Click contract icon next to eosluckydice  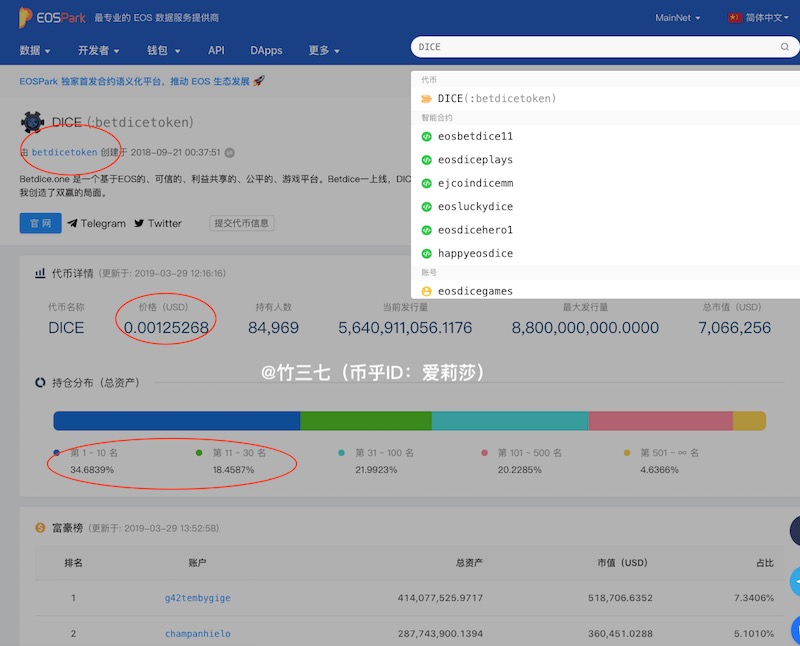click(427, 207)
